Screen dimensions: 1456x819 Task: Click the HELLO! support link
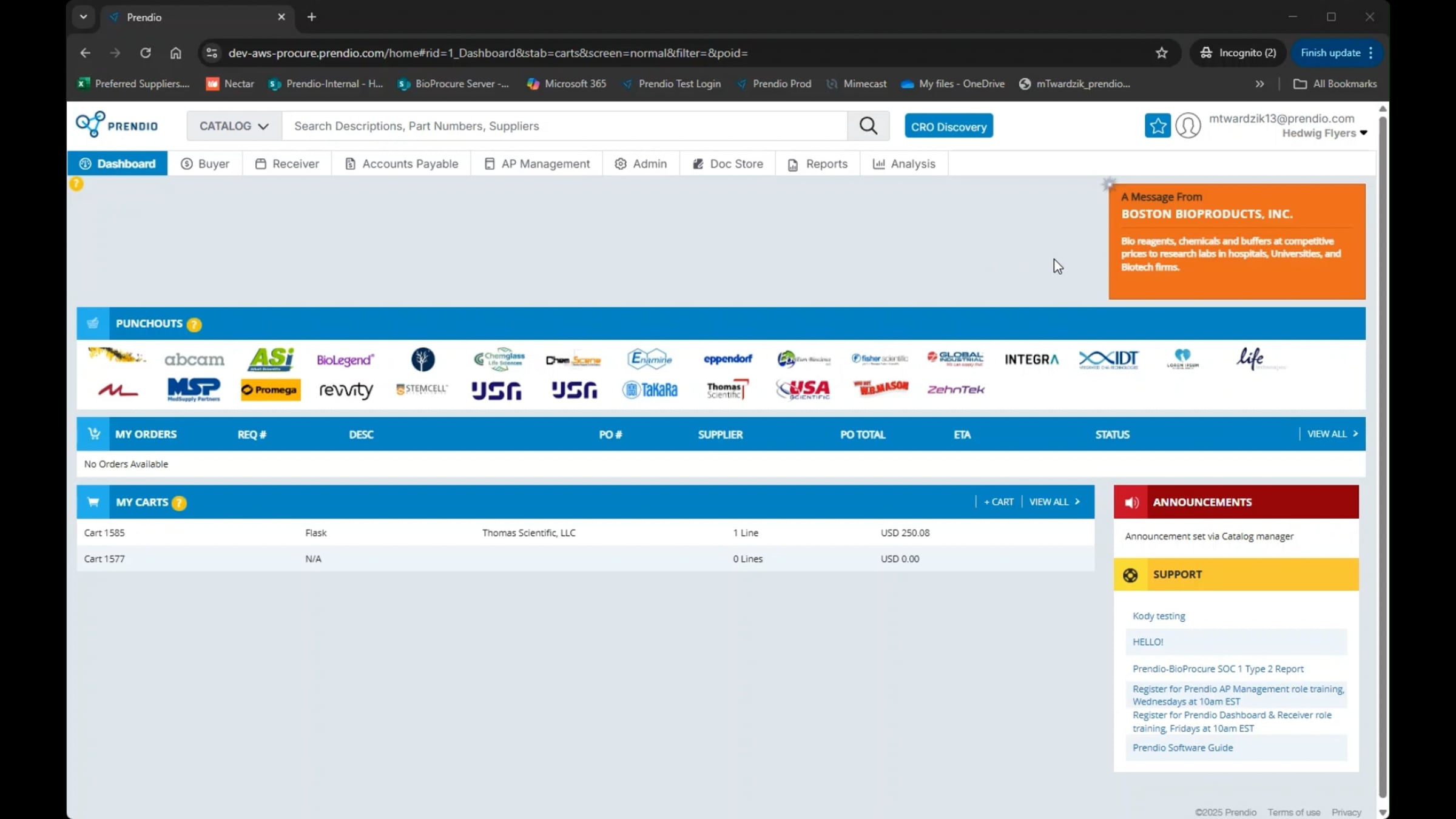pyautogui.click(x=1148, y=642)
